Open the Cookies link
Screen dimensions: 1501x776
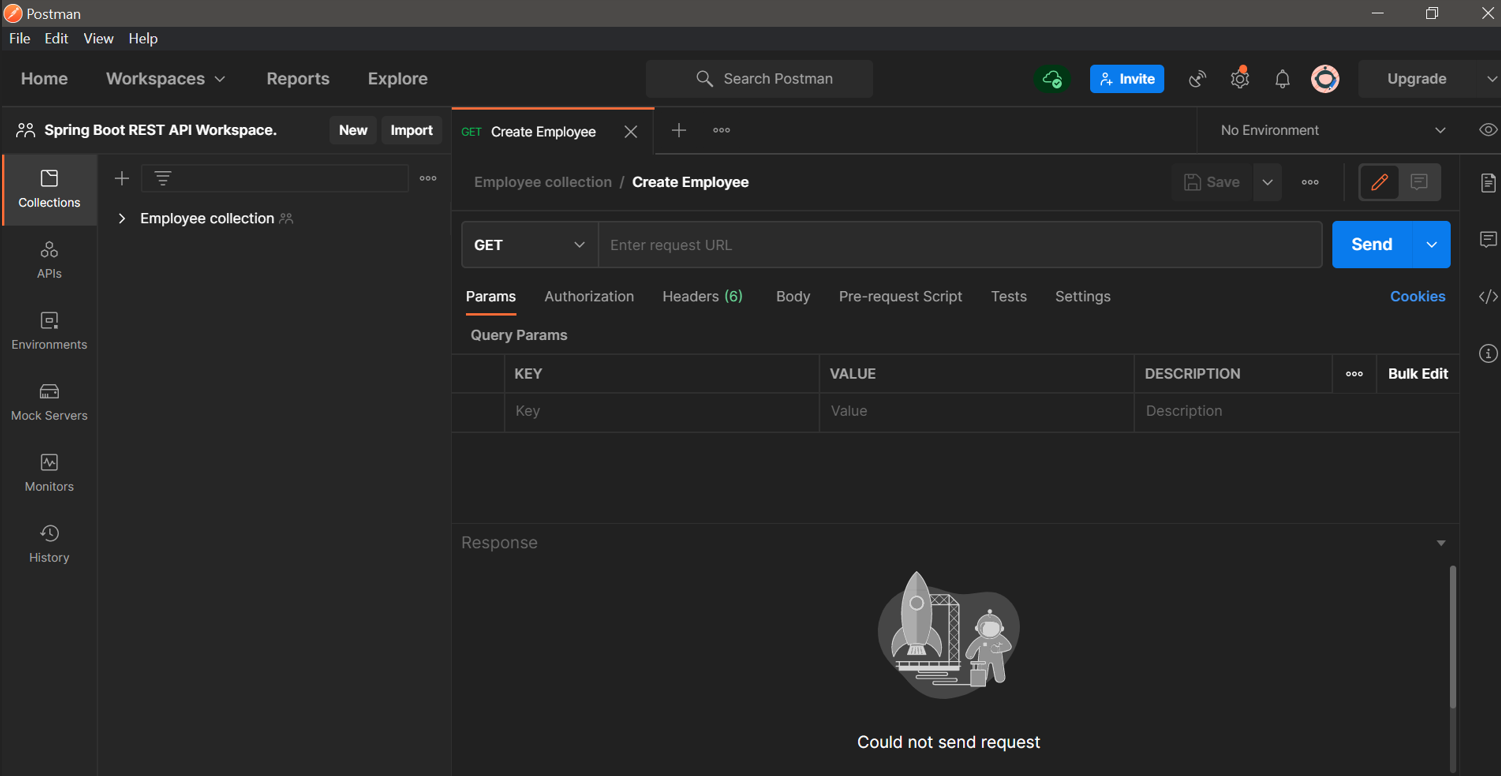[1417, 296]
